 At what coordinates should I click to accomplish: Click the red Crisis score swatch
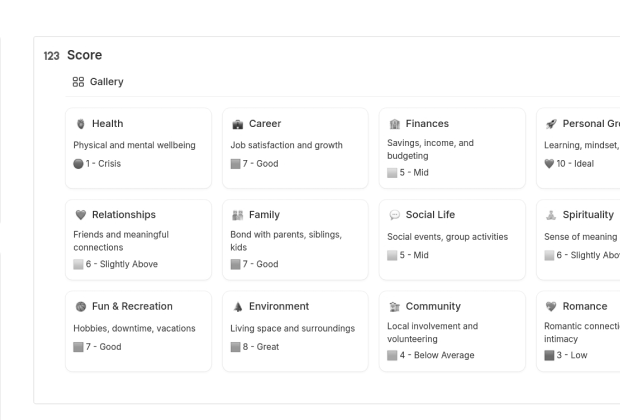point(79,163)
